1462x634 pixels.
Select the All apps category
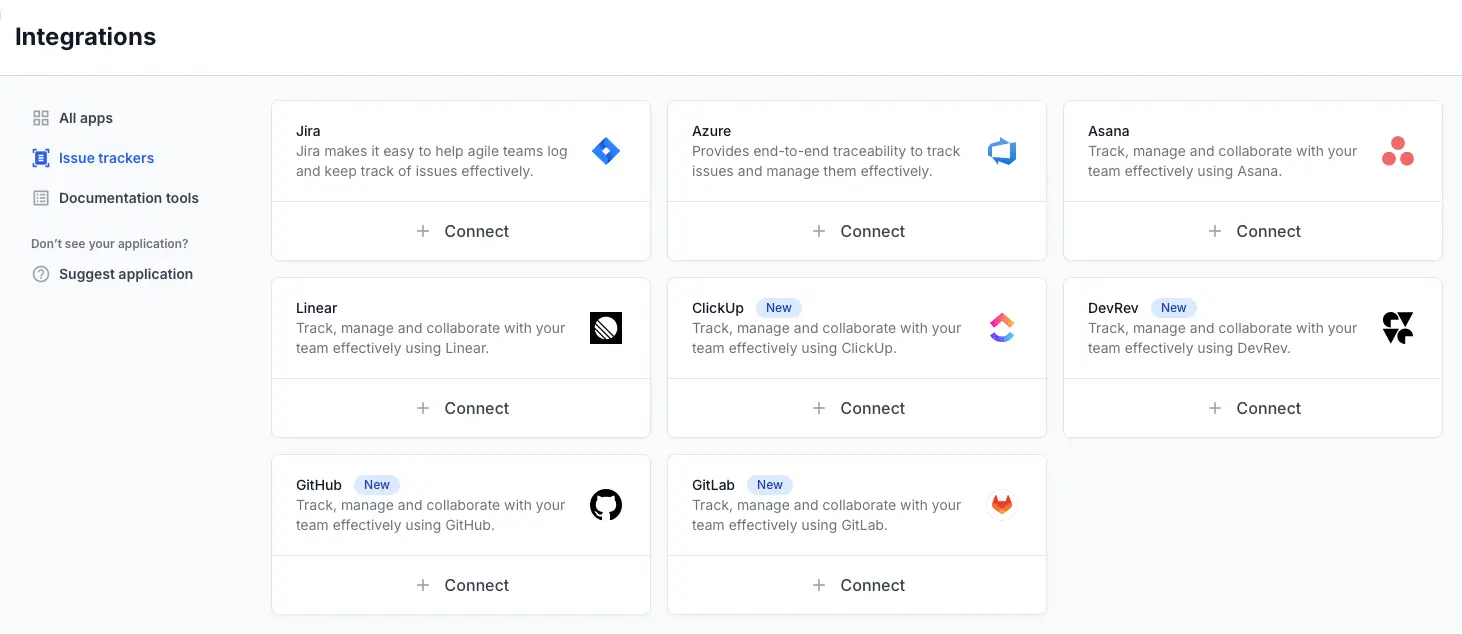(x=84, y=117)
